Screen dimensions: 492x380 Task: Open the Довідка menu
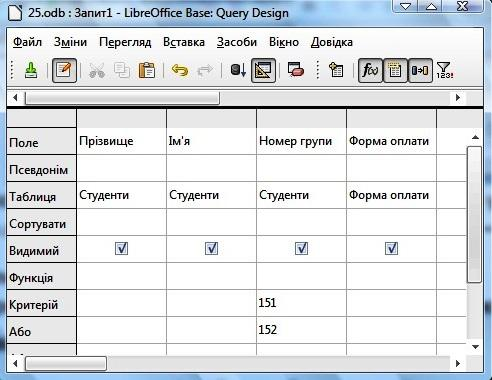[332, 42]
